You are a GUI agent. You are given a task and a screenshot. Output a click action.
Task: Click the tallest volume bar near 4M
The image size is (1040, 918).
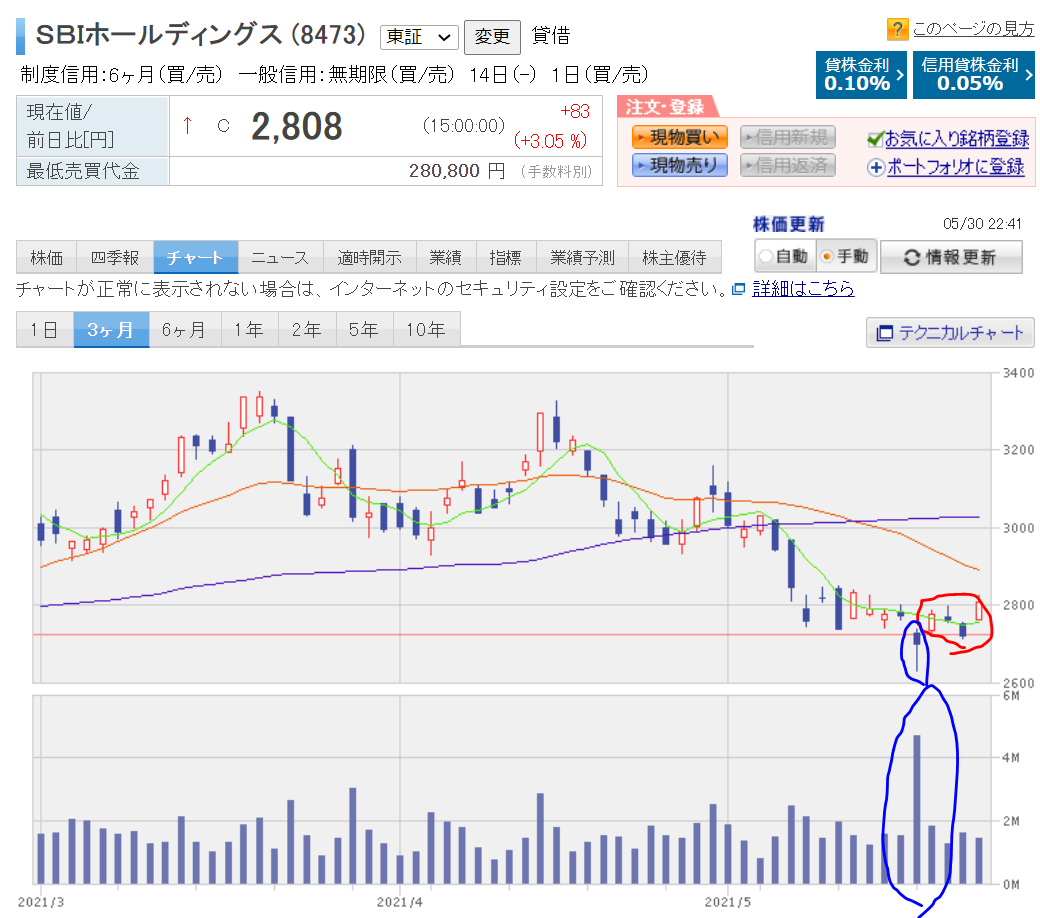(x=917, y=809)
